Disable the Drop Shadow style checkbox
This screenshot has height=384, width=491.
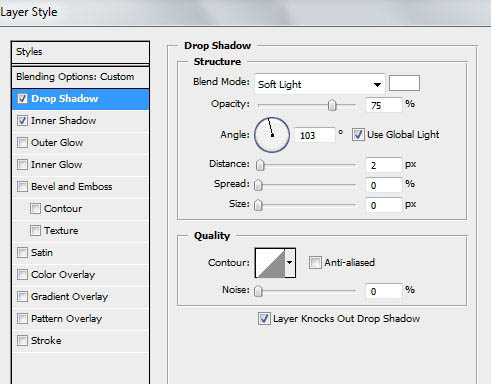pyautogui.click(x=22, y=99)
